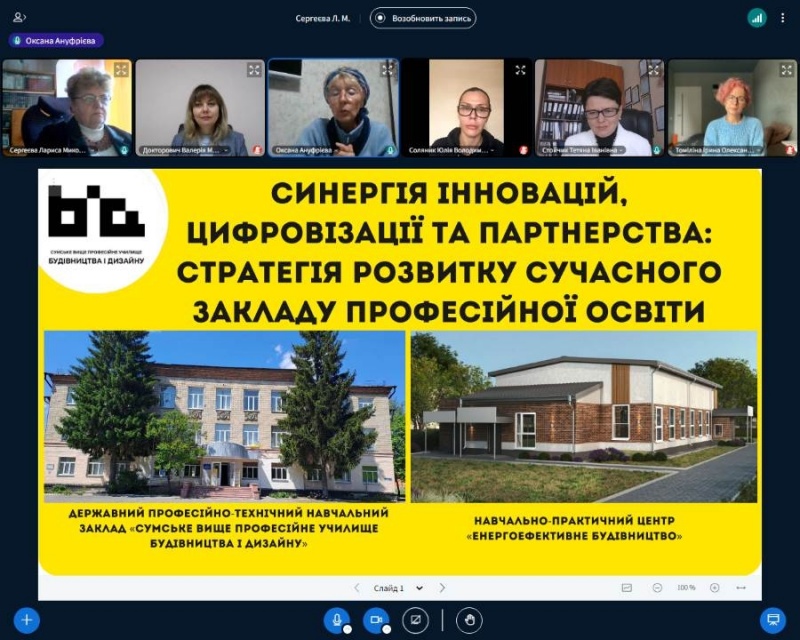800x640 pixels.
Task: Advance to the next slide
Action: pos(442,588)
